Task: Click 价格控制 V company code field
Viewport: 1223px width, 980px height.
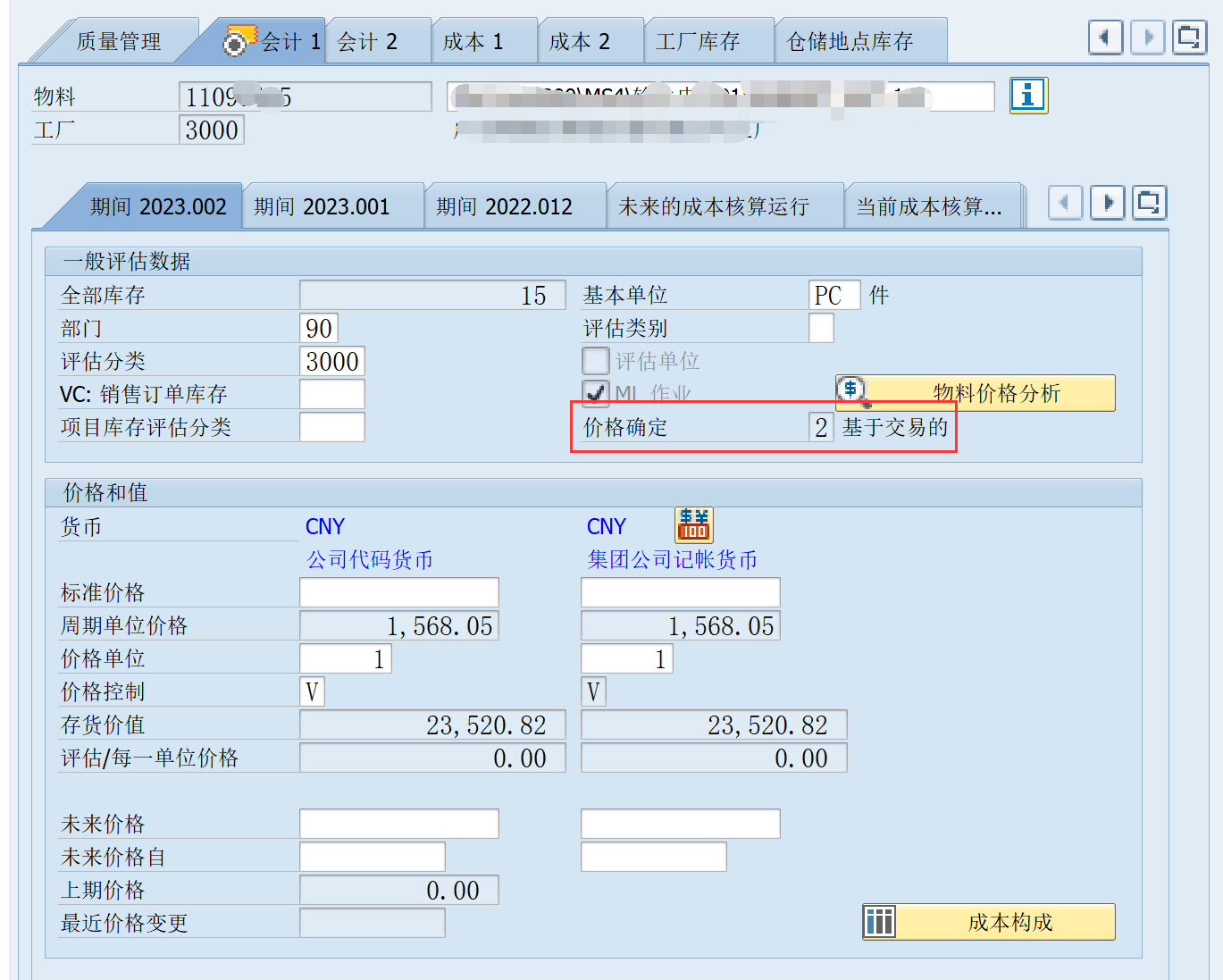Action: pyautogui.click(x=312, y=691)
